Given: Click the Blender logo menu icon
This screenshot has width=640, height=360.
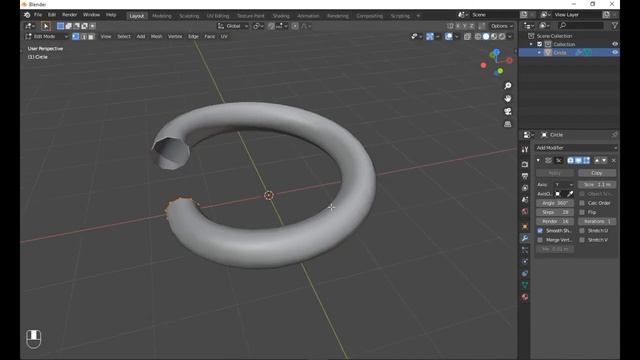Looking at the screenshot, I should [x=27, y=15].
